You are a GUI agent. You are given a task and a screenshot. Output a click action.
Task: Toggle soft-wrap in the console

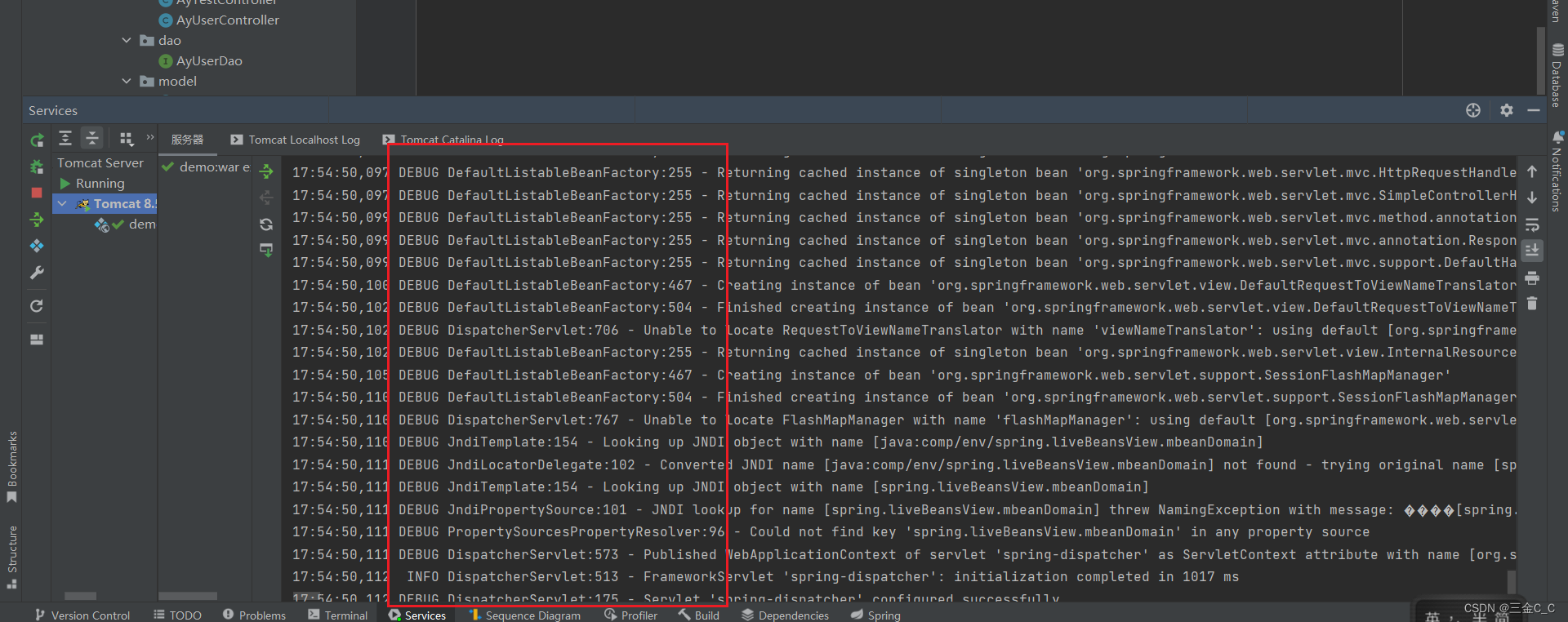click(x=1532, y=224)
